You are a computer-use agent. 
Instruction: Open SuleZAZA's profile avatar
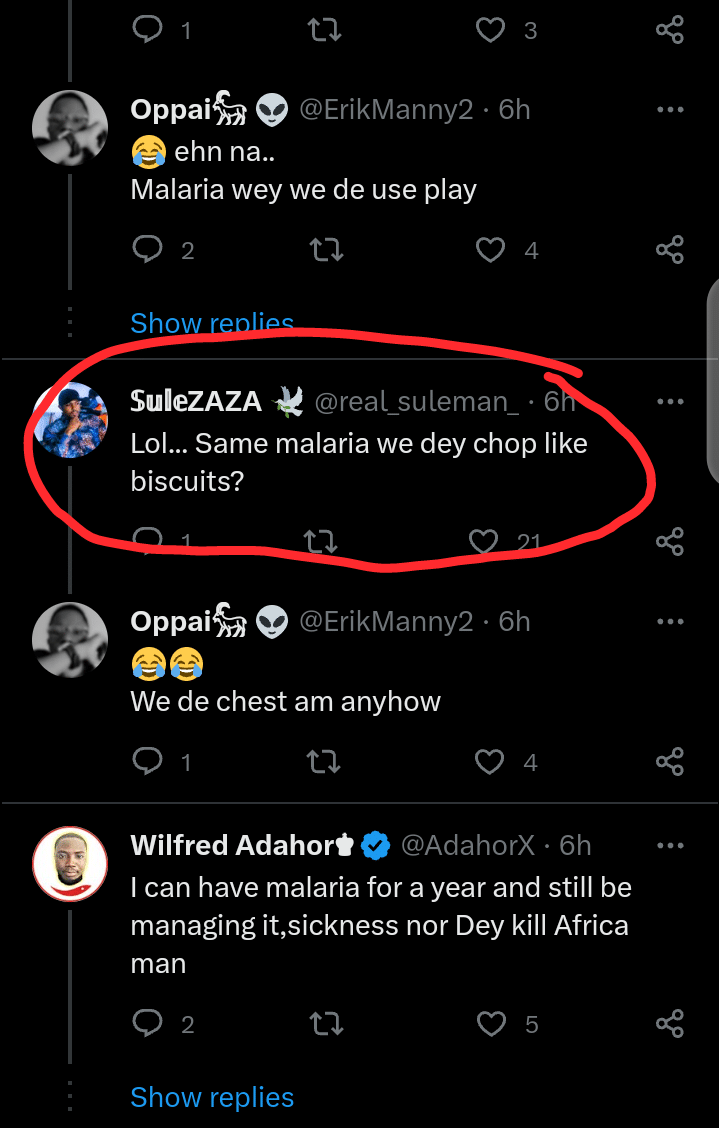[70, 420]
